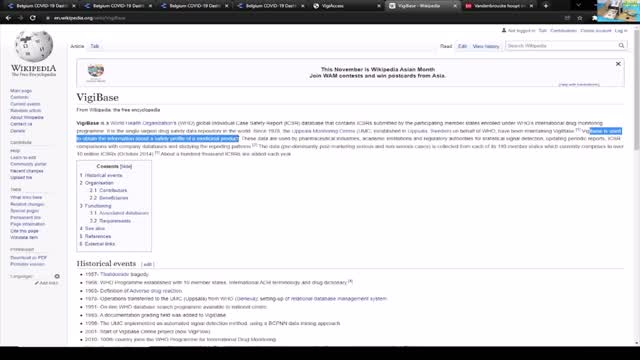This screenshot has height=360, width=640.
Task: Jump to 1 Historical events in contents
Action: click(x=101, y=175)
